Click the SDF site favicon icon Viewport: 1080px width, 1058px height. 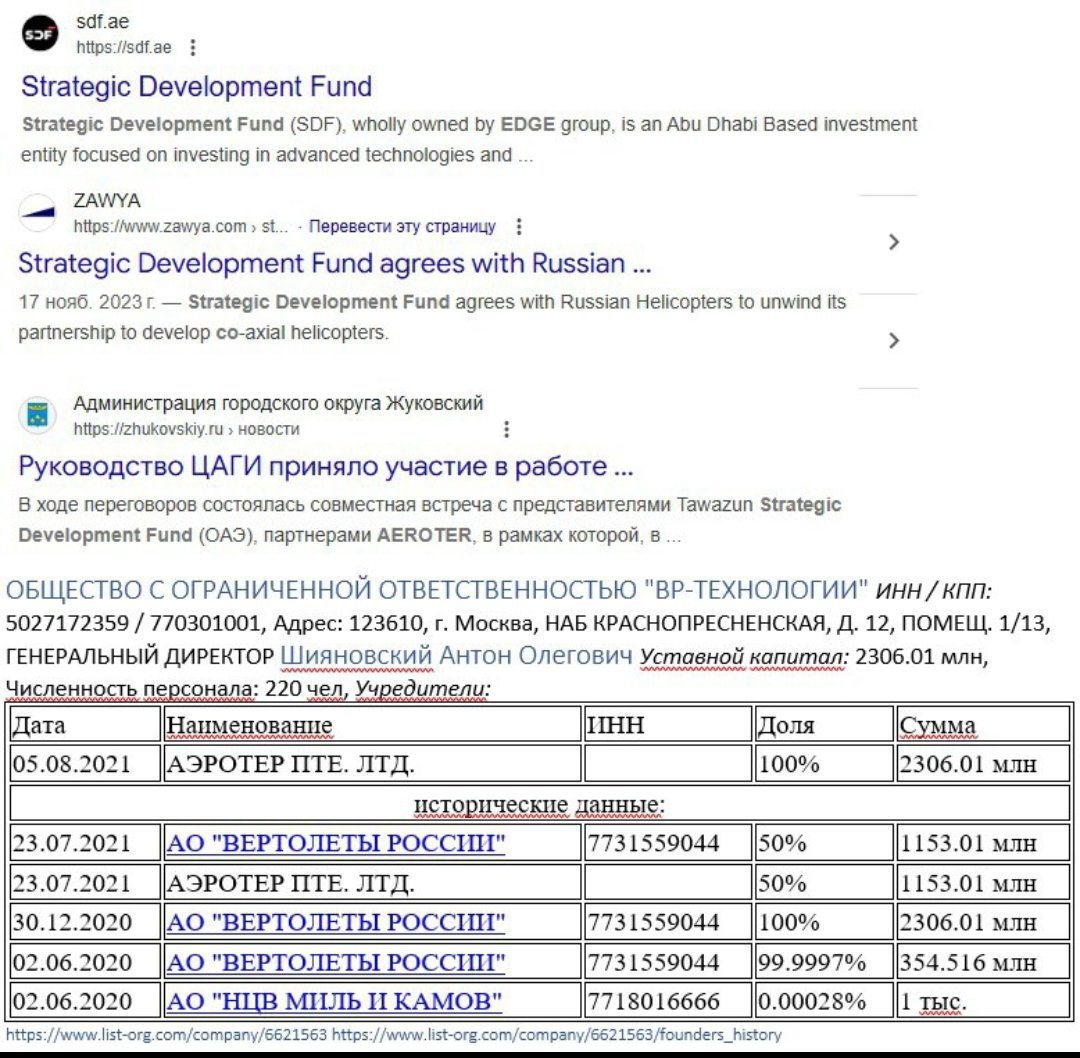(x=40, y=35)
